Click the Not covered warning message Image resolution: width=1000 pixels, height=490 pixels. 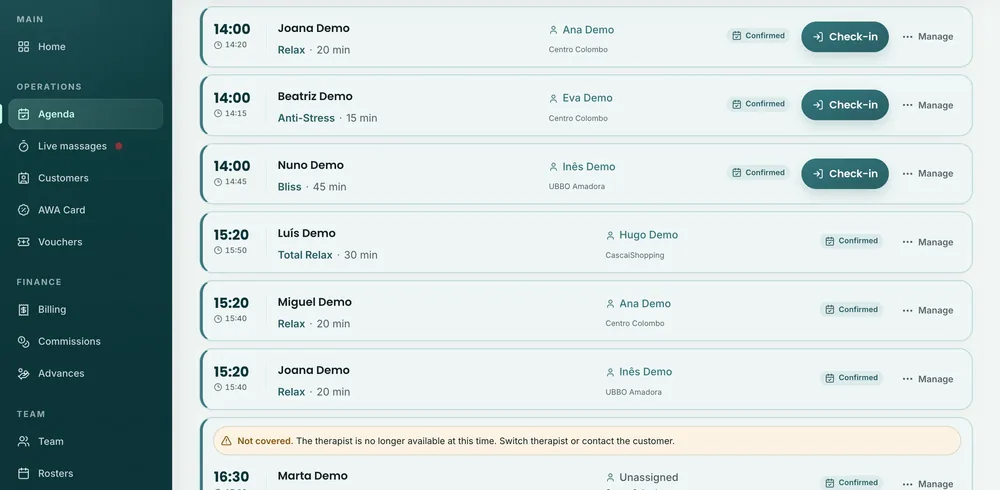click(587, 441)
